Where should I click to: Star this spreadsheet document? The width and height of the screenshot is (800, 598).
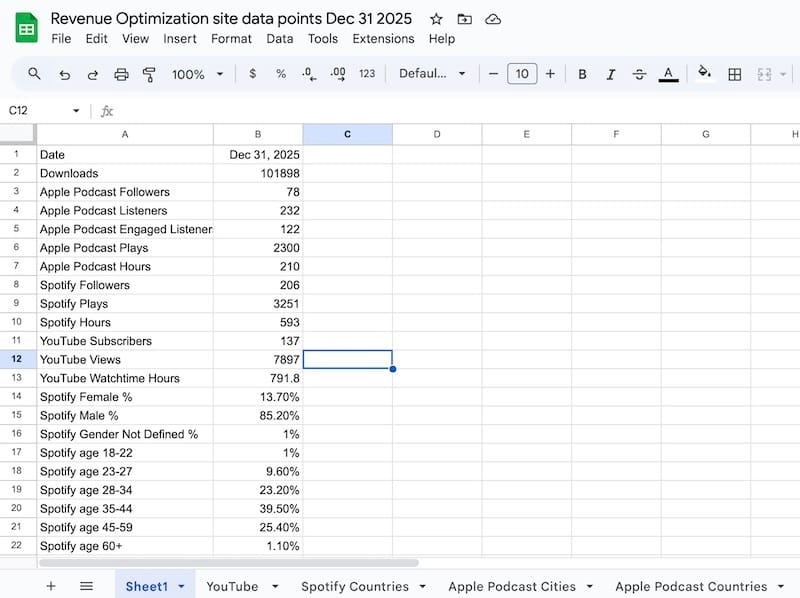point(436,19)
